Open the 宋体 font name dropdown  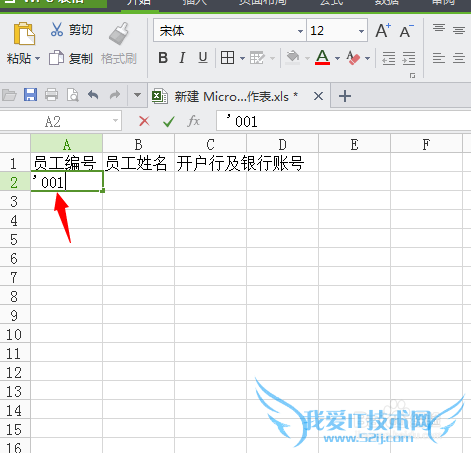tap(300, 31)
